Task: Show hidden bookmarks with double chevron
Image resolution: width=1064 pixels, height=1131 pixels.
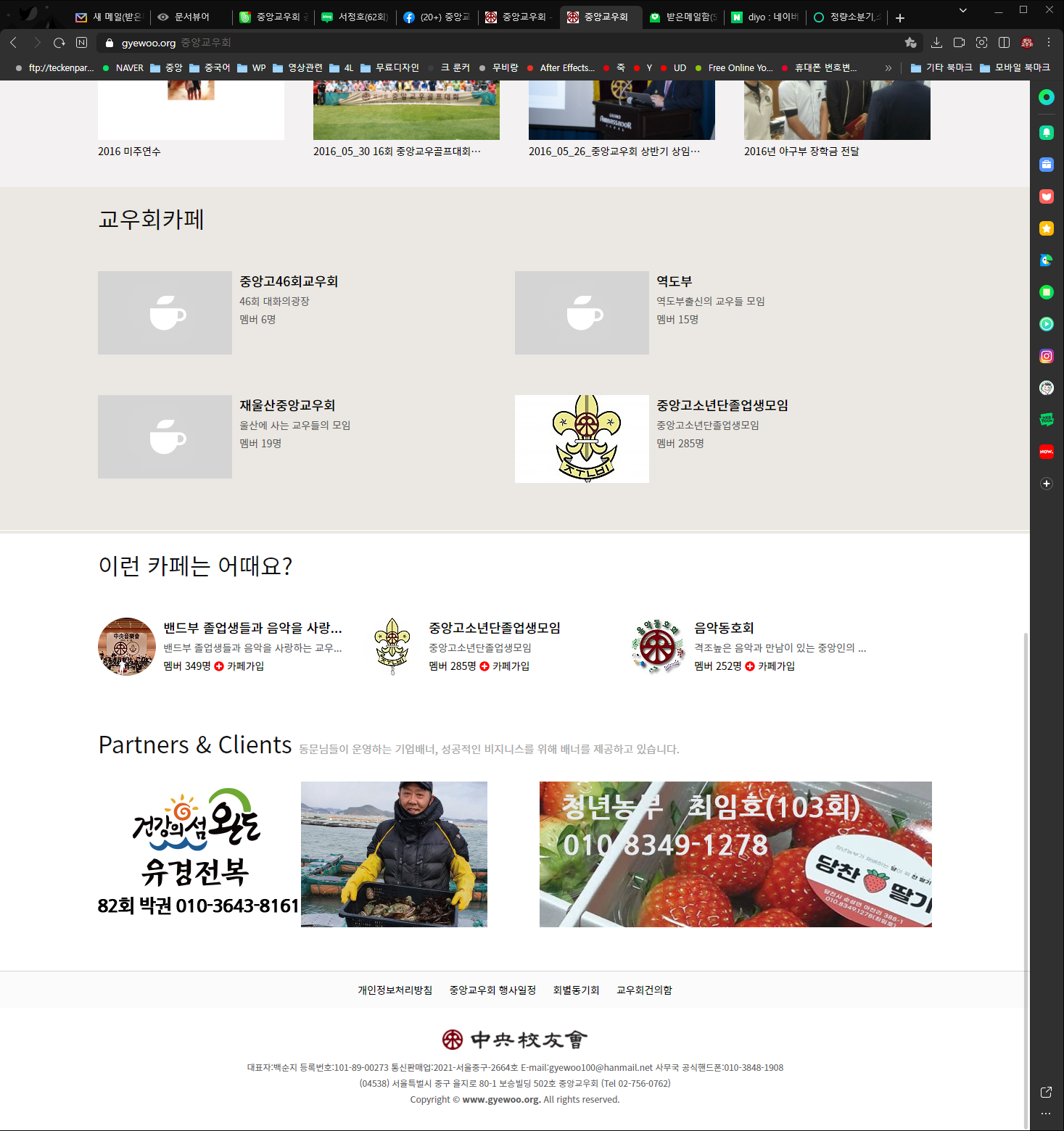Action: coord(888,68)
